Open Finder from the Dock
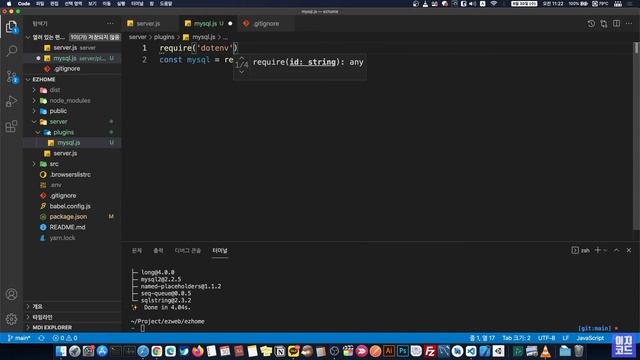The image size is (640, 360). tap(61, 351)
